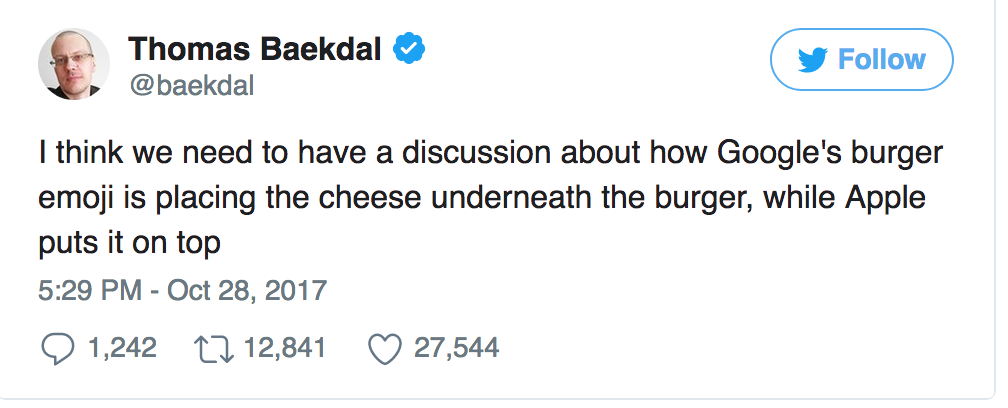The image size is (1008, 408).
Task: Open the 5:29 PM time link
Action: pyautogui.click(x=87, y=291)
